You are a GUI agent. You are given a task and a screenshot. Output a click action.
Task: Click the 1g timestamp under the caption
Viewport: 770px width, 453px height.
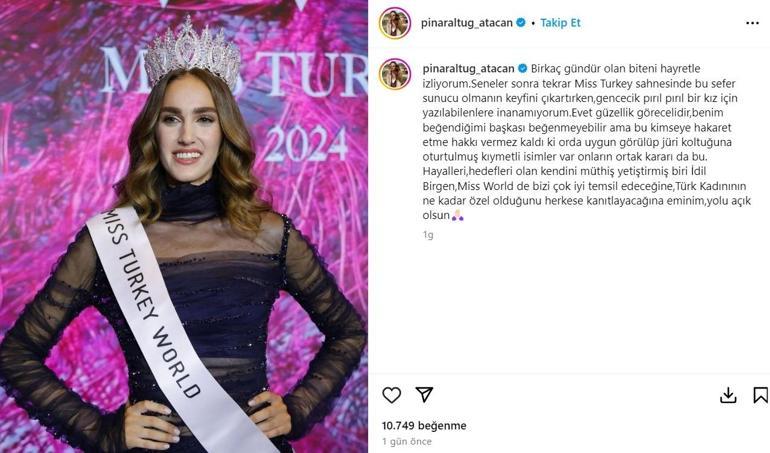coord(428,235)
